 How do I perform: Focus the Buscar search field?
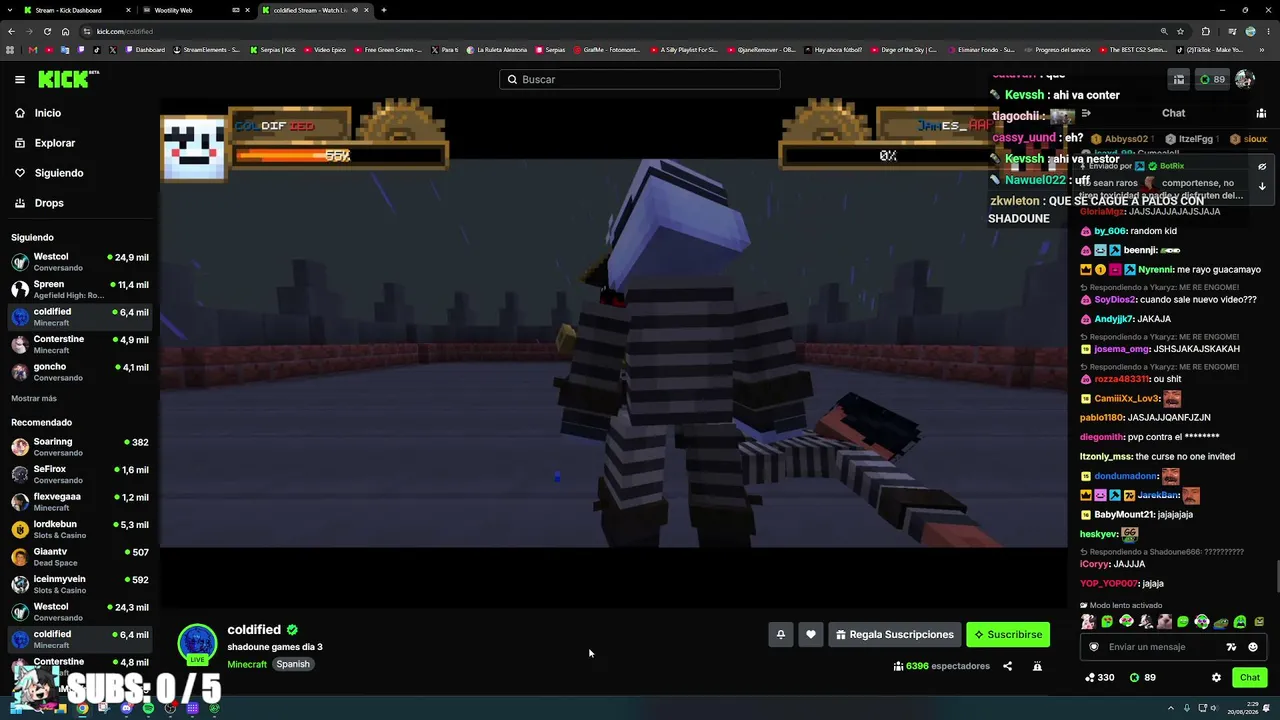pyautogui.click(x=640, y=79)
